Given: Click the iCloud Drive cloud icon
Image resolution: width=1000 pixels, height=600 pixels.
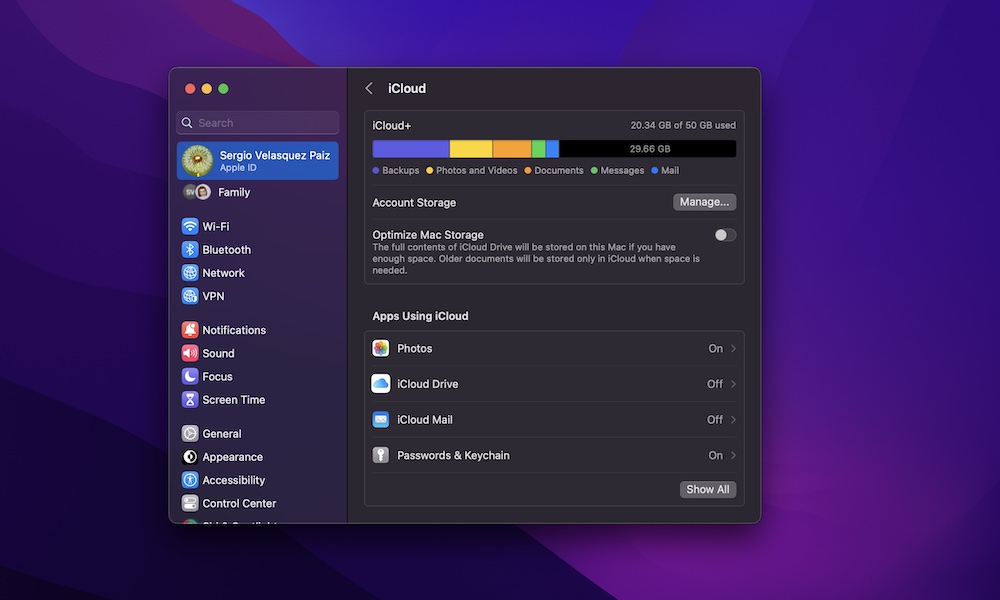Looking at the screenshot, I should click(x=381, y=384).
